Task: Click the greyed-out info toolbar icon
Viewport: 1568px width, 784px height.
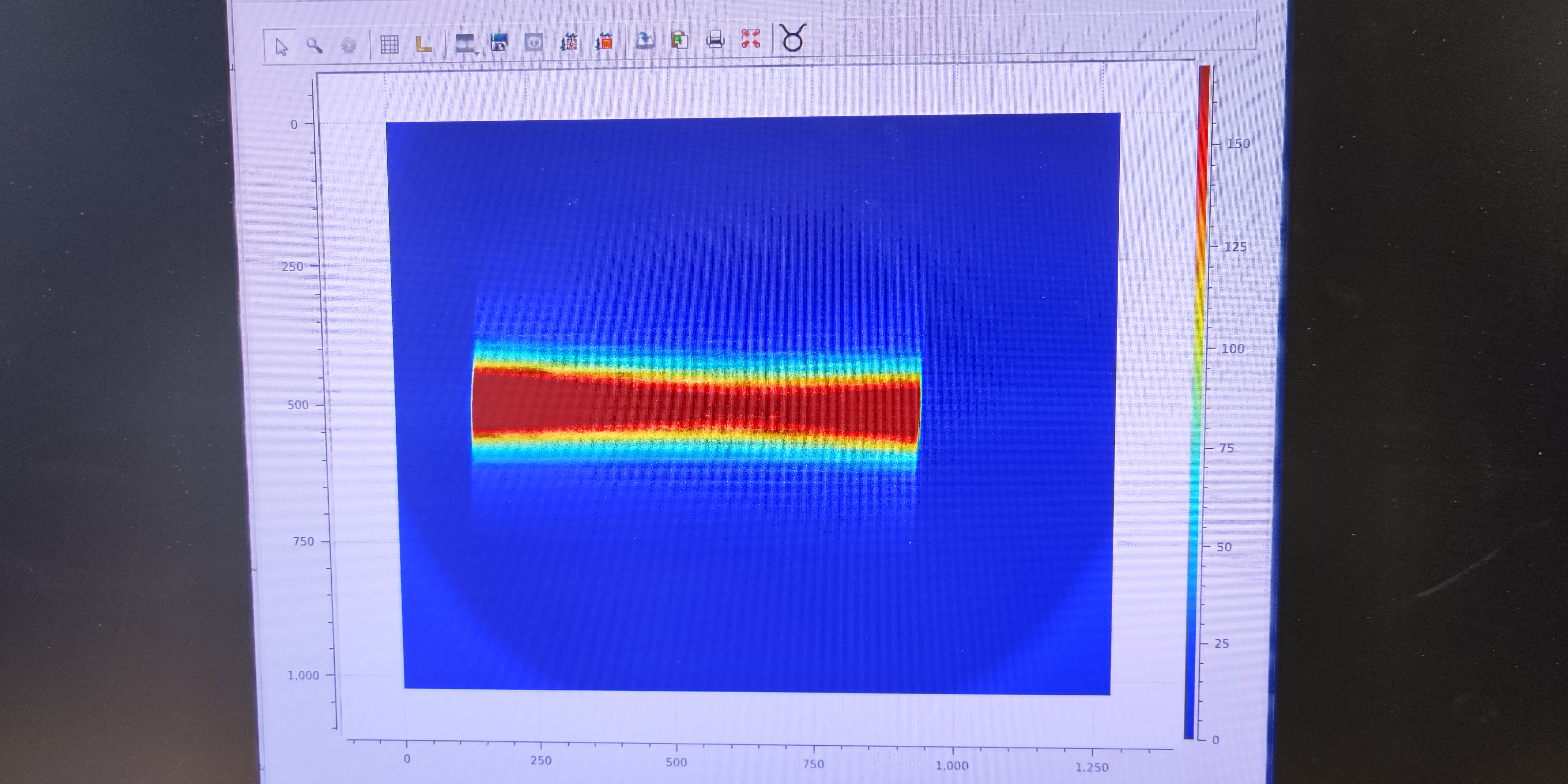Action: point(534,42)
